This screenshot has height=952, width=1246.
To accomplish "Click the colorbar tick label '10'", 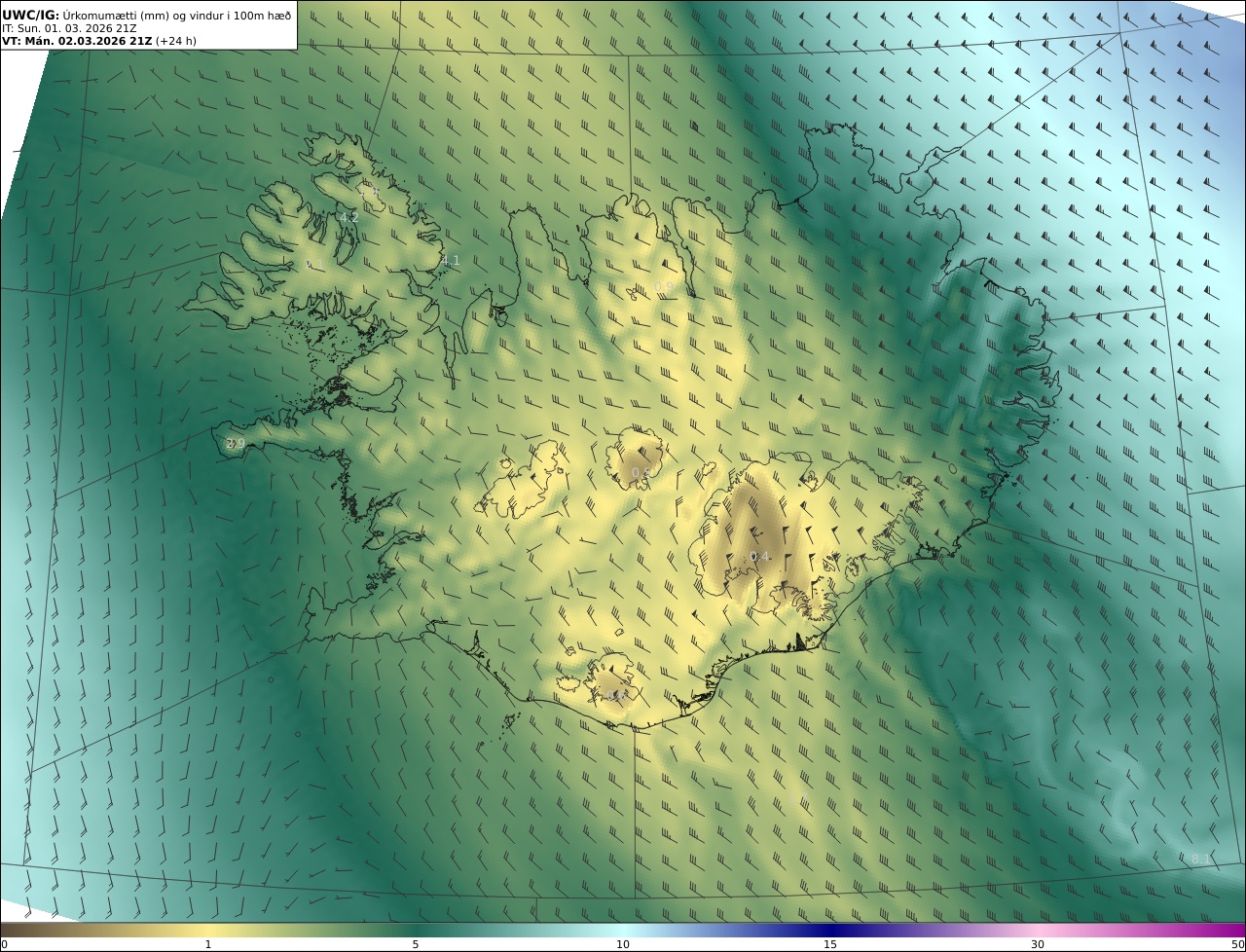I will click(x=623, y=944).
